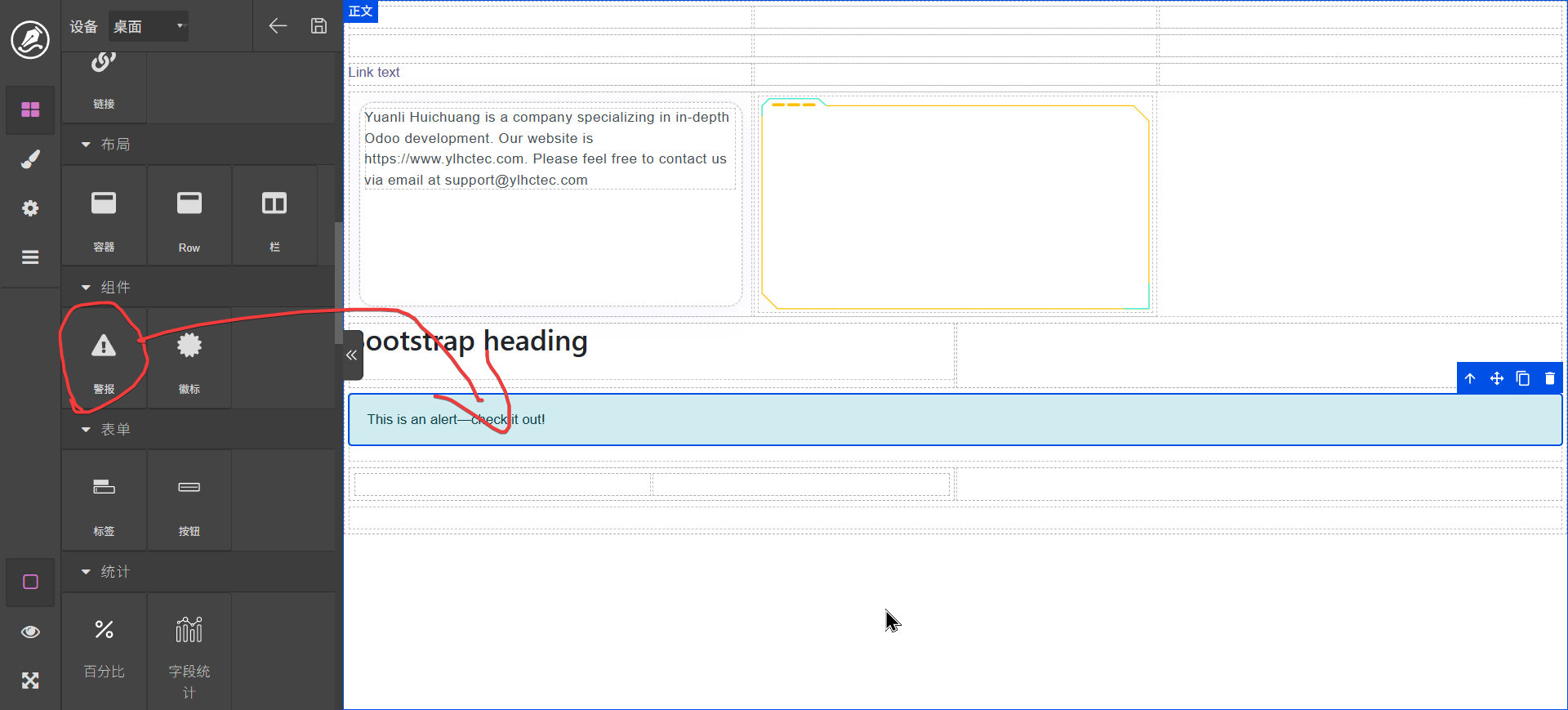
Task: Toggle component outline square icon
Action: [30, 582]
